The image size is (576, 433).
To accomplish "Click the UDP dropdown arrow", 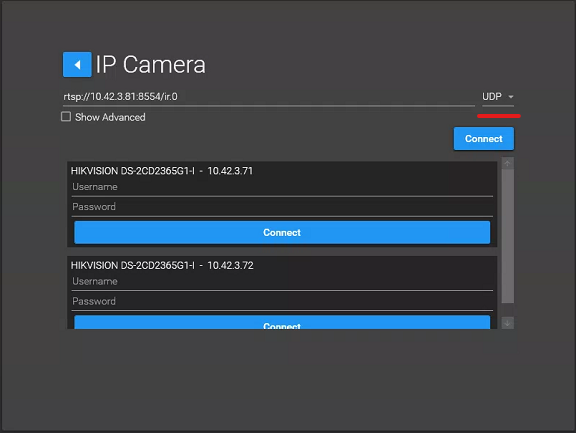I will click(511, 97).
